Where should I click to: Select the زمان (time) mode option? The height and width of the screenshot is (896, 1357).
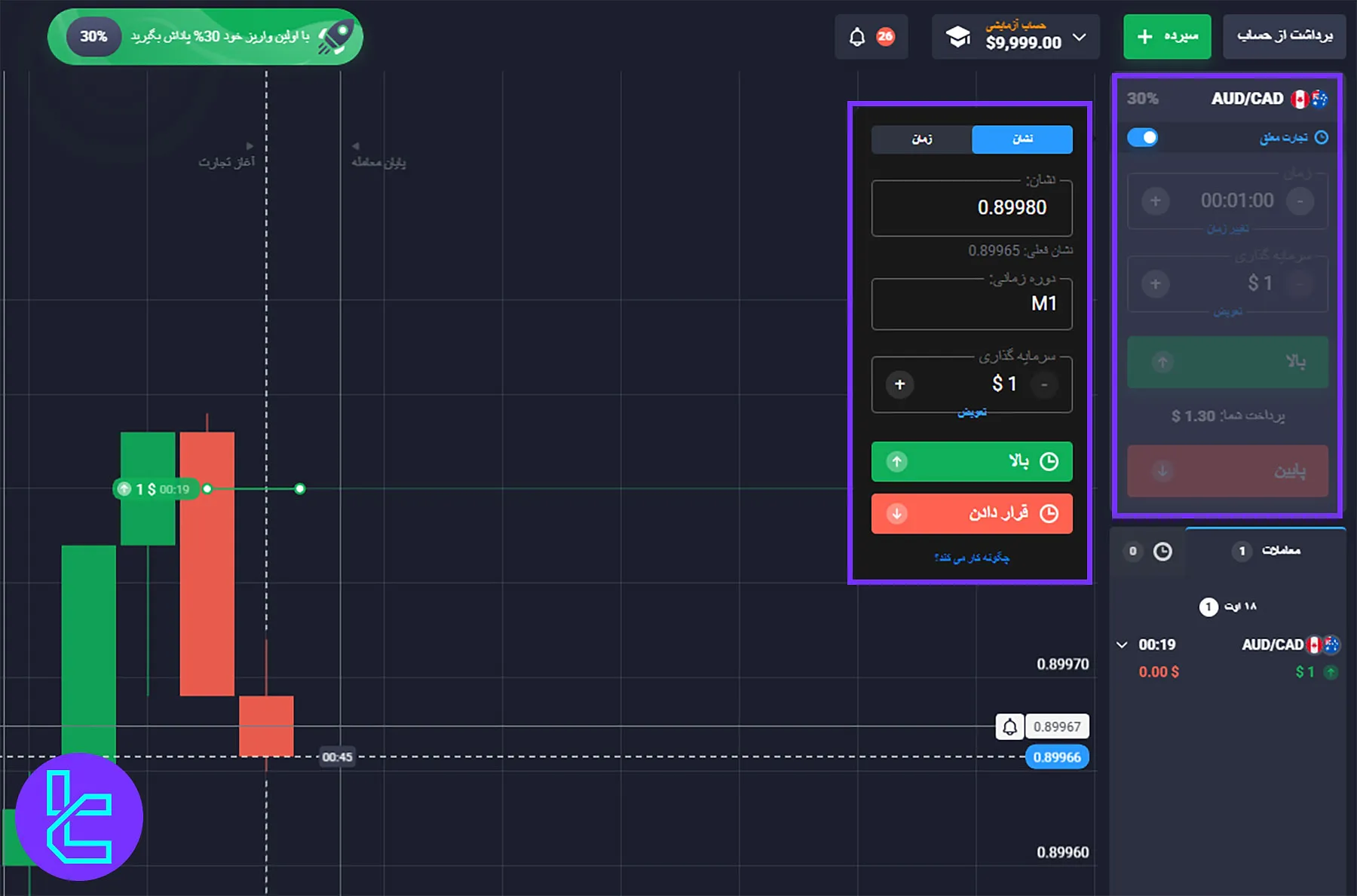pyautogui.click(x=921, y=139)
